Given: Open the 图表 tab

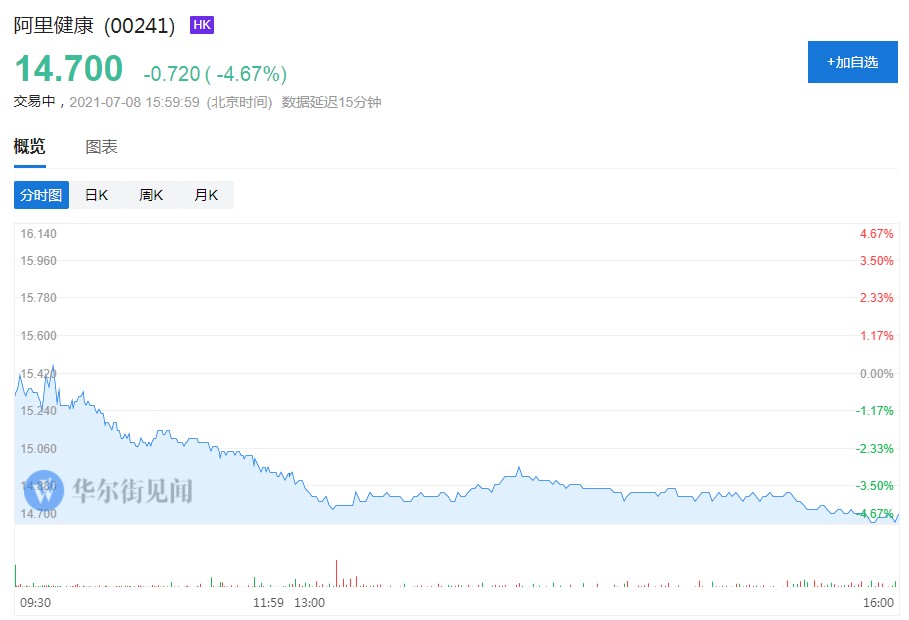Looking at the screenshot, I should click(x=102, y=147).
